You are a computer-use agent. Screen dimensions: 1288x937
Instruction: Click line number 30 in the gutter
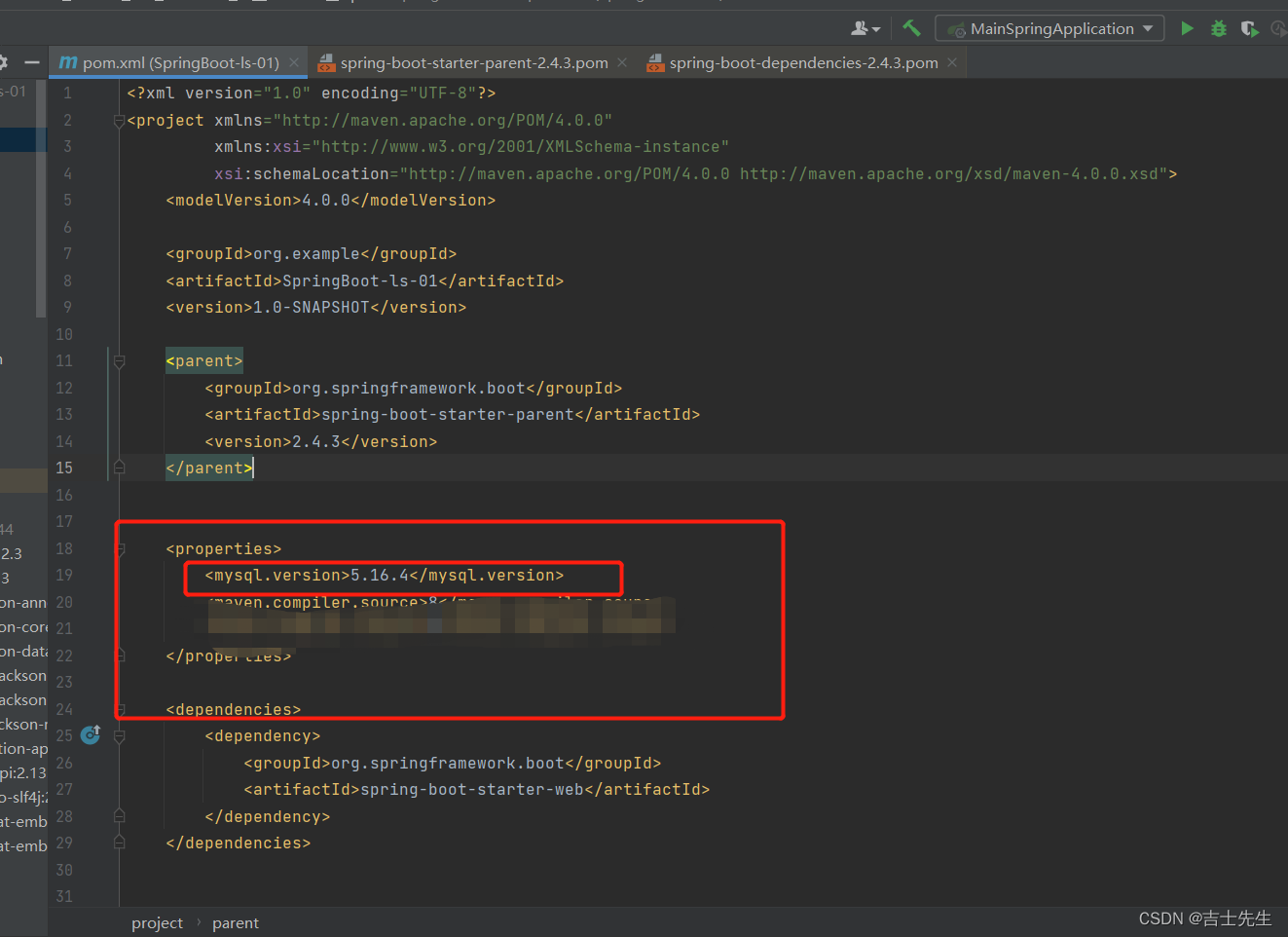click(x=64, y=870)
